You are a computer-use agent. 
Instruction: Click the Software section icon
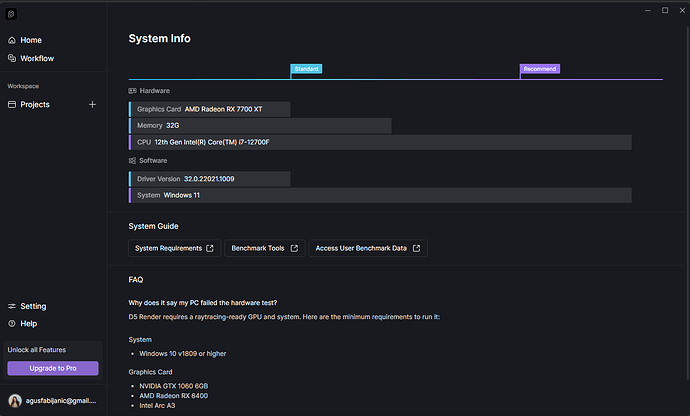click(133, 160)
